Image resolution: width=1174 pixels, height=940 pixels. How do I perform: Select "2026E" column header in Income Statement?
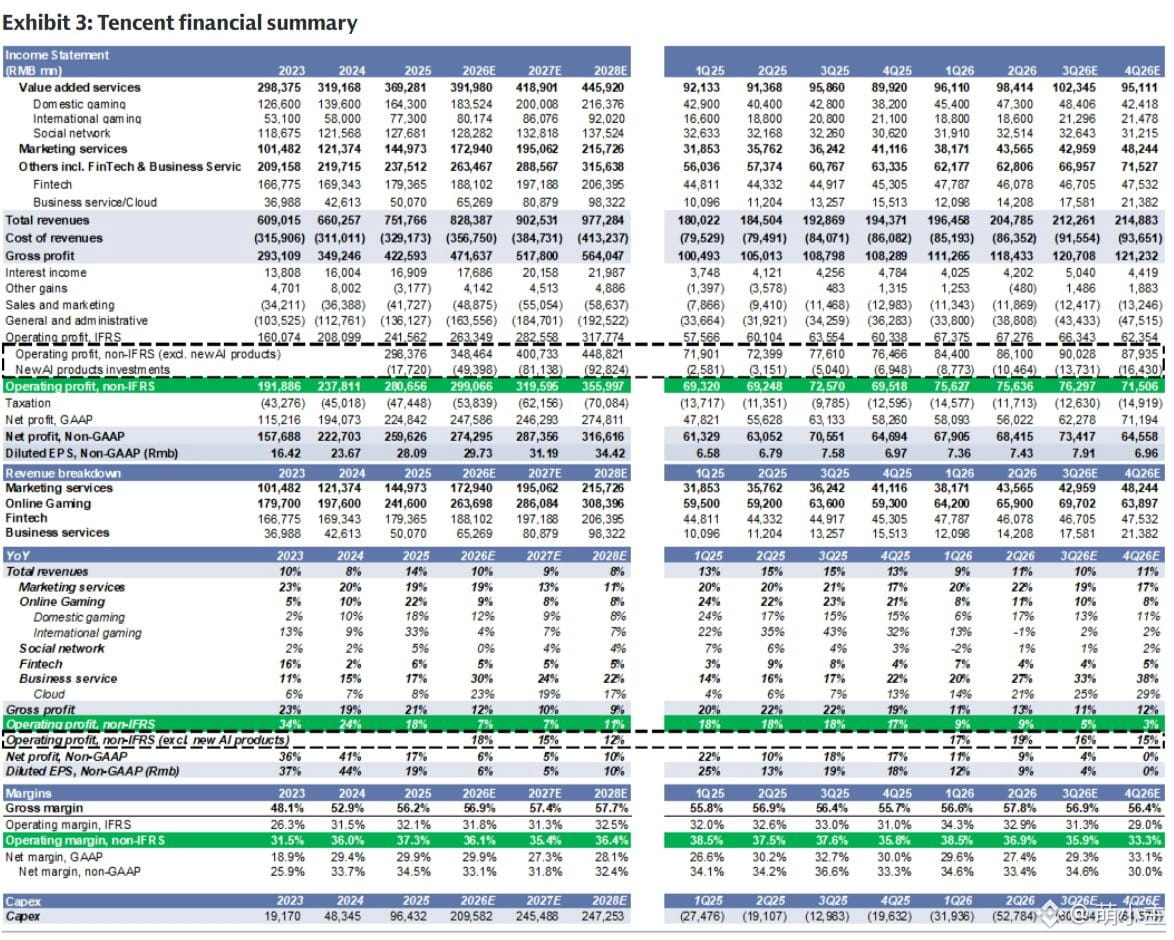point(479,70)
